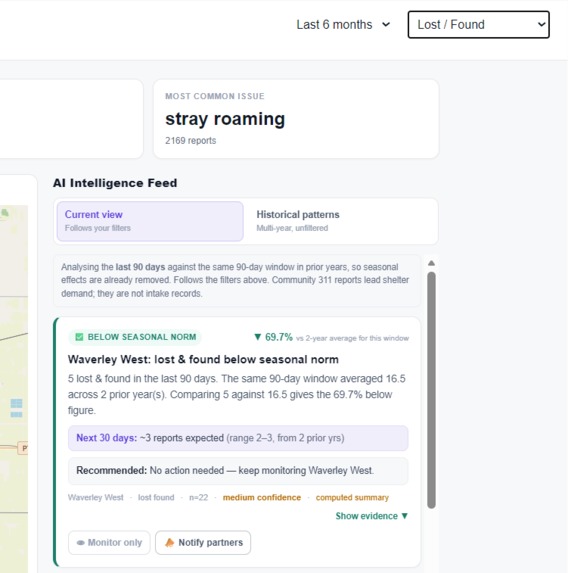Click the green check icon in Below Seasonal Norm badge
This screenshot has height=573, width=568.
click(x=79, y=337)
